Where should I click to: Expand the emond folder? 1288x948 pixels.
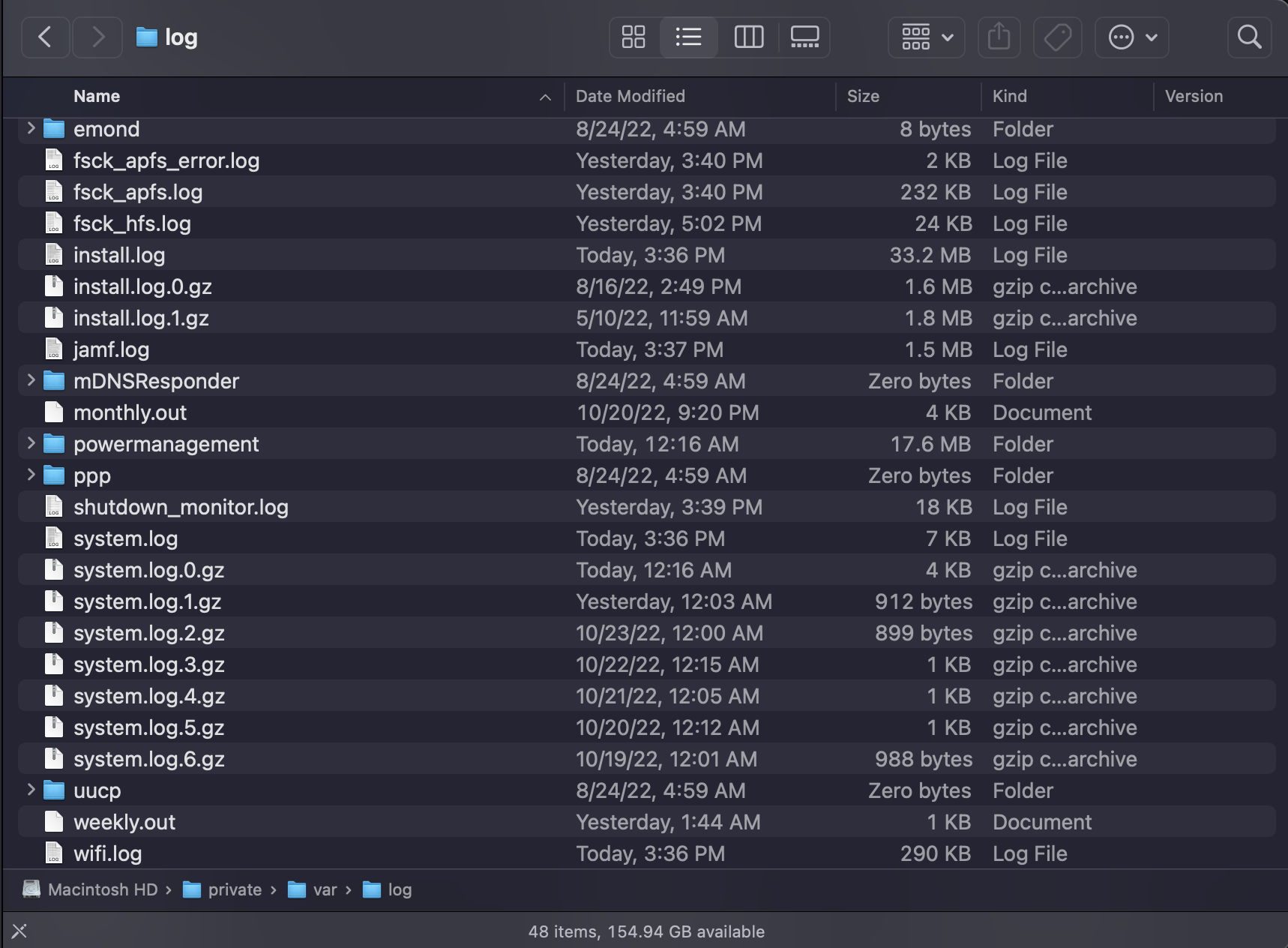click(x=30, y=128)
